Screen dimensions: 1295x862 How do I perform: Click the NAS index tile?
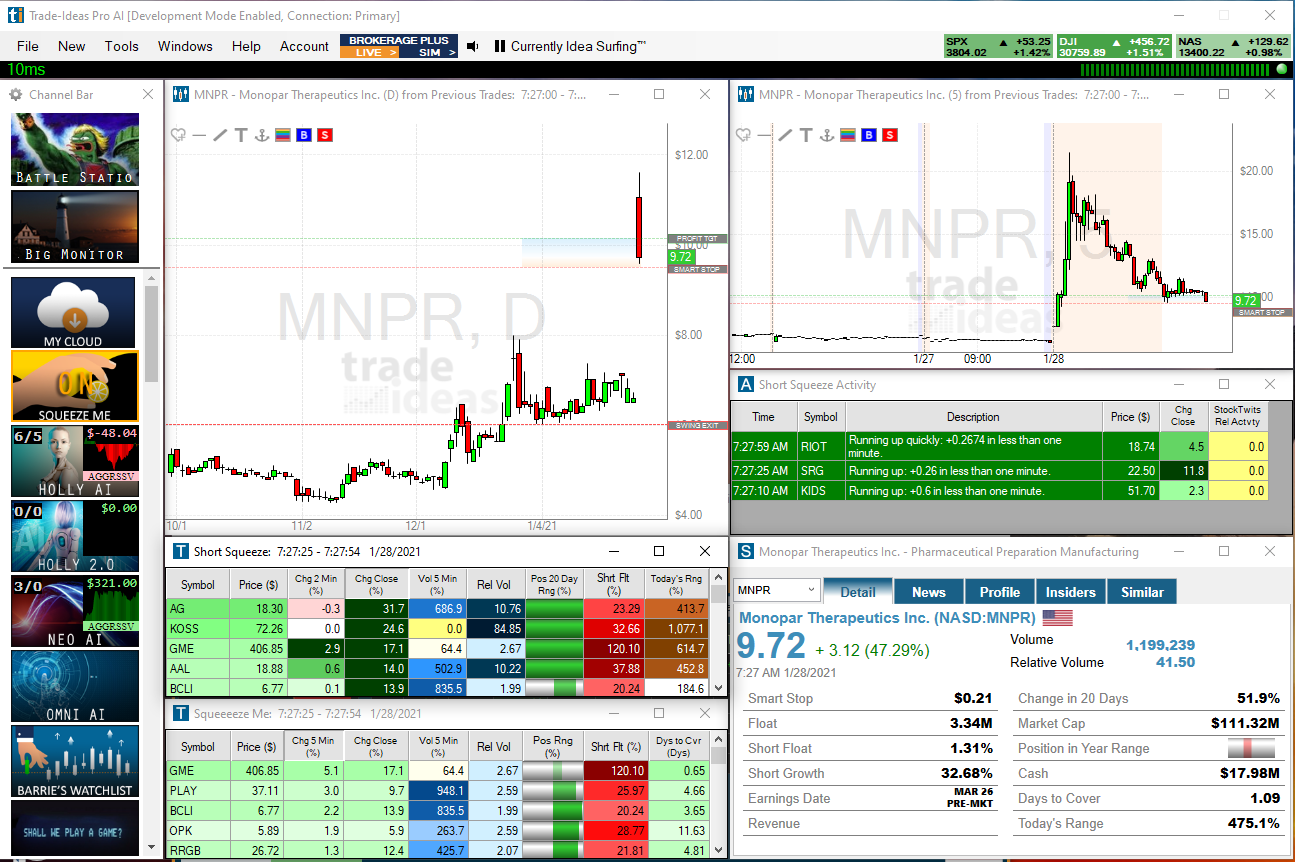tap(1233, 46)
